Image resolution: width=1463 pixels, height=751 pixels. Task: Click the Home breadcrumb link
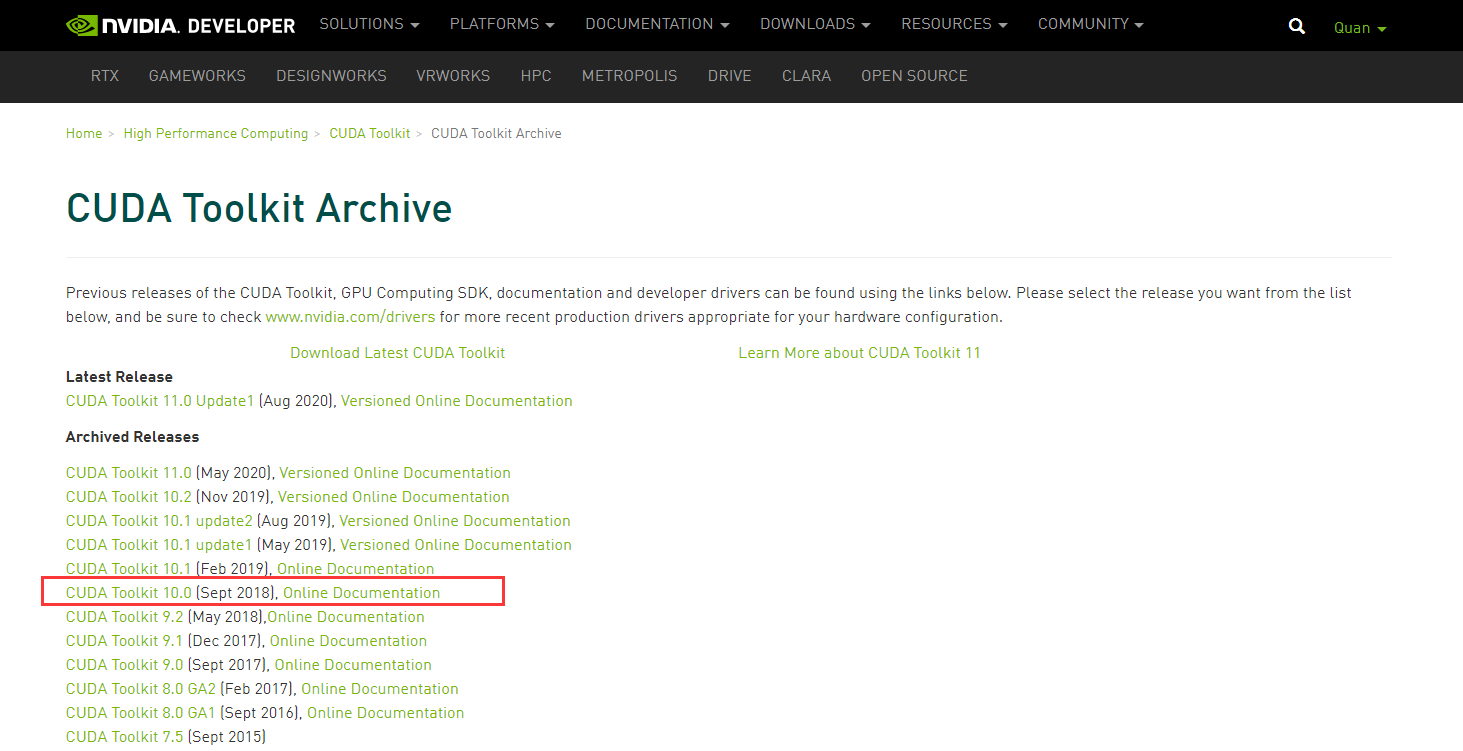pos(84,134)
